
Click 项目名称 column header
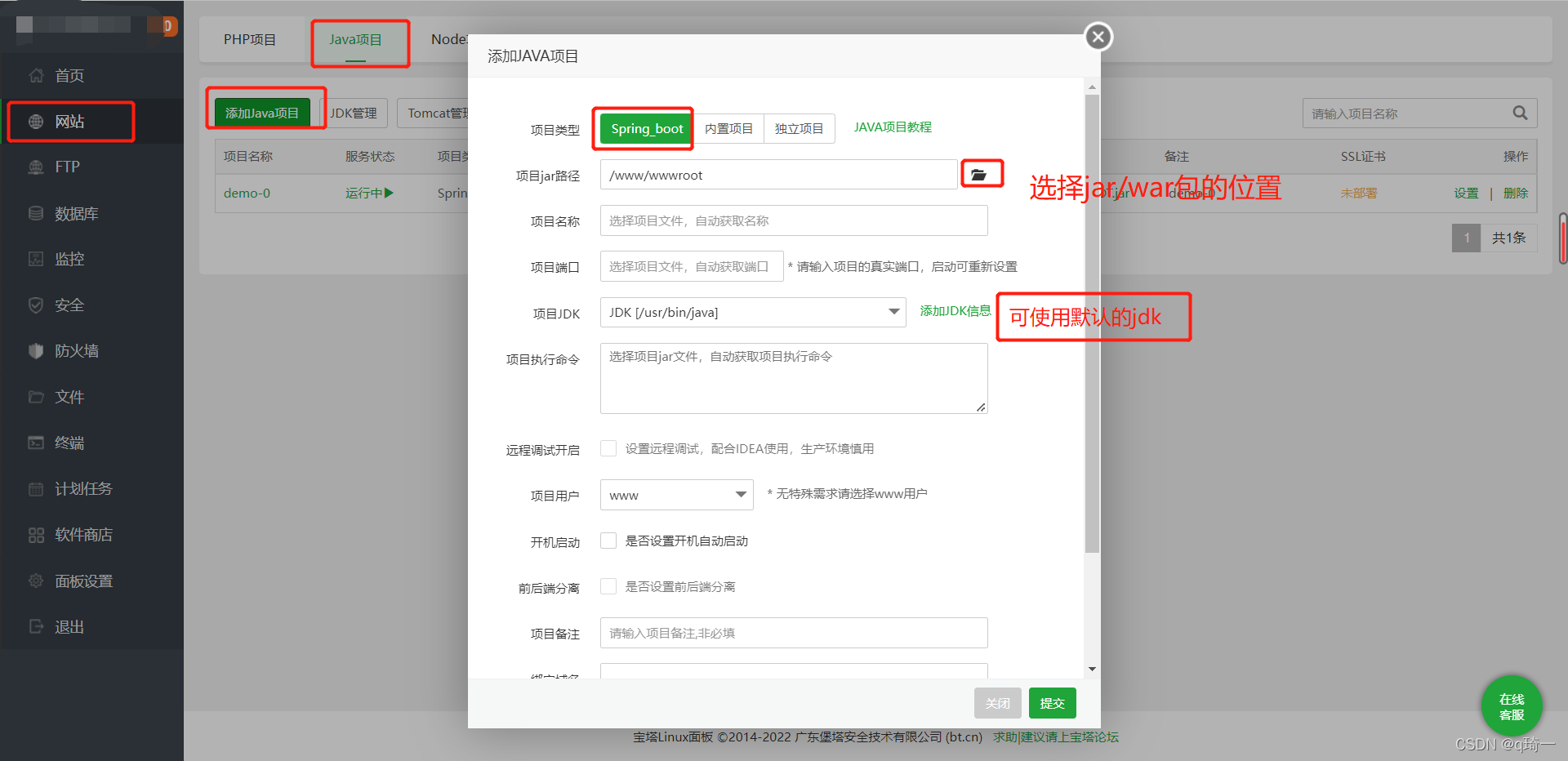tap(248, 156)
